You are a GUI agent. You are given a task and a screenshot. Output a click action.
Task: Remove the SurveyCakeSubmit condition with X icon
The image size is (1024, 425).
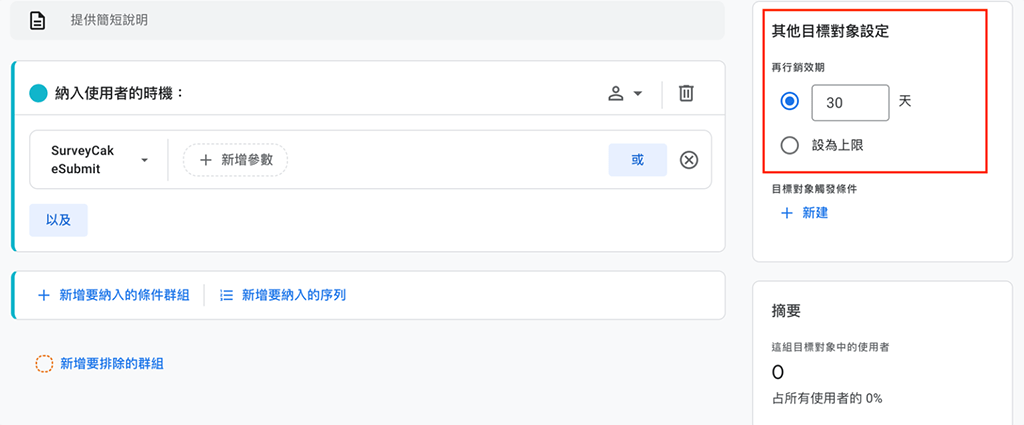[689, 160]
